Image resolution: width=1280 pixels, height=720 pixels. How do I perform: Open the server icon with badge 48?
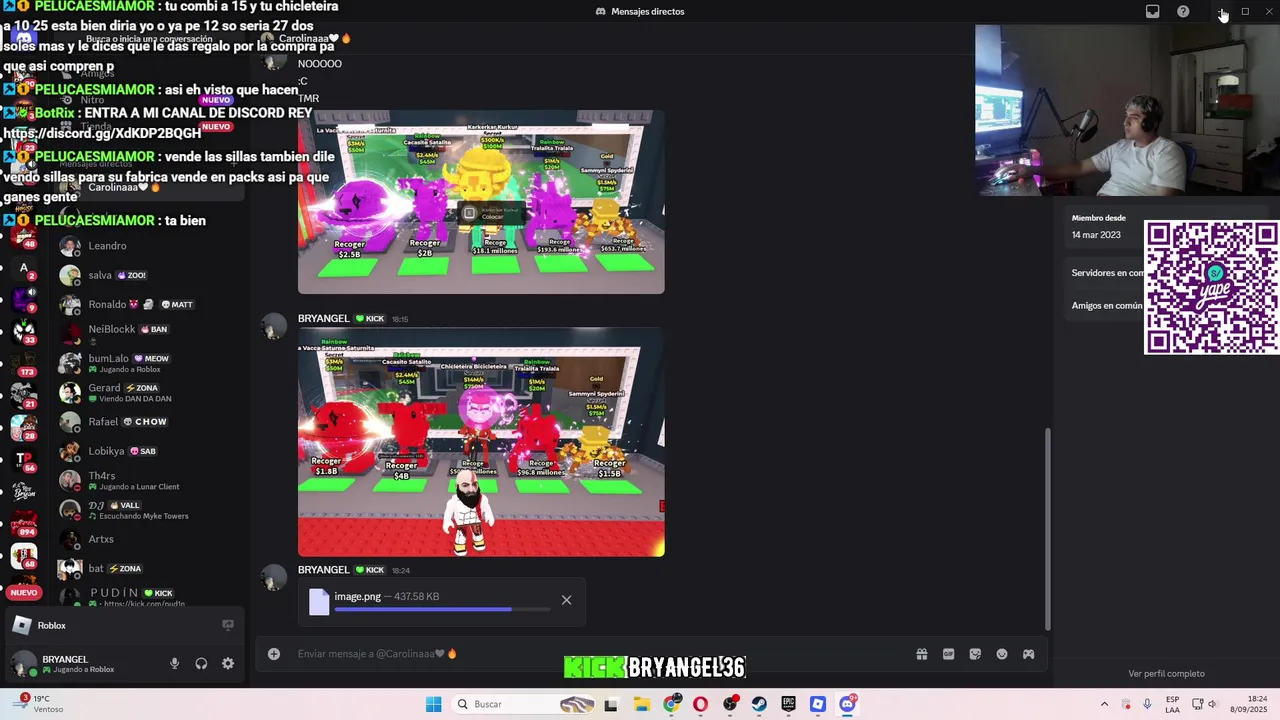point(24,237)
